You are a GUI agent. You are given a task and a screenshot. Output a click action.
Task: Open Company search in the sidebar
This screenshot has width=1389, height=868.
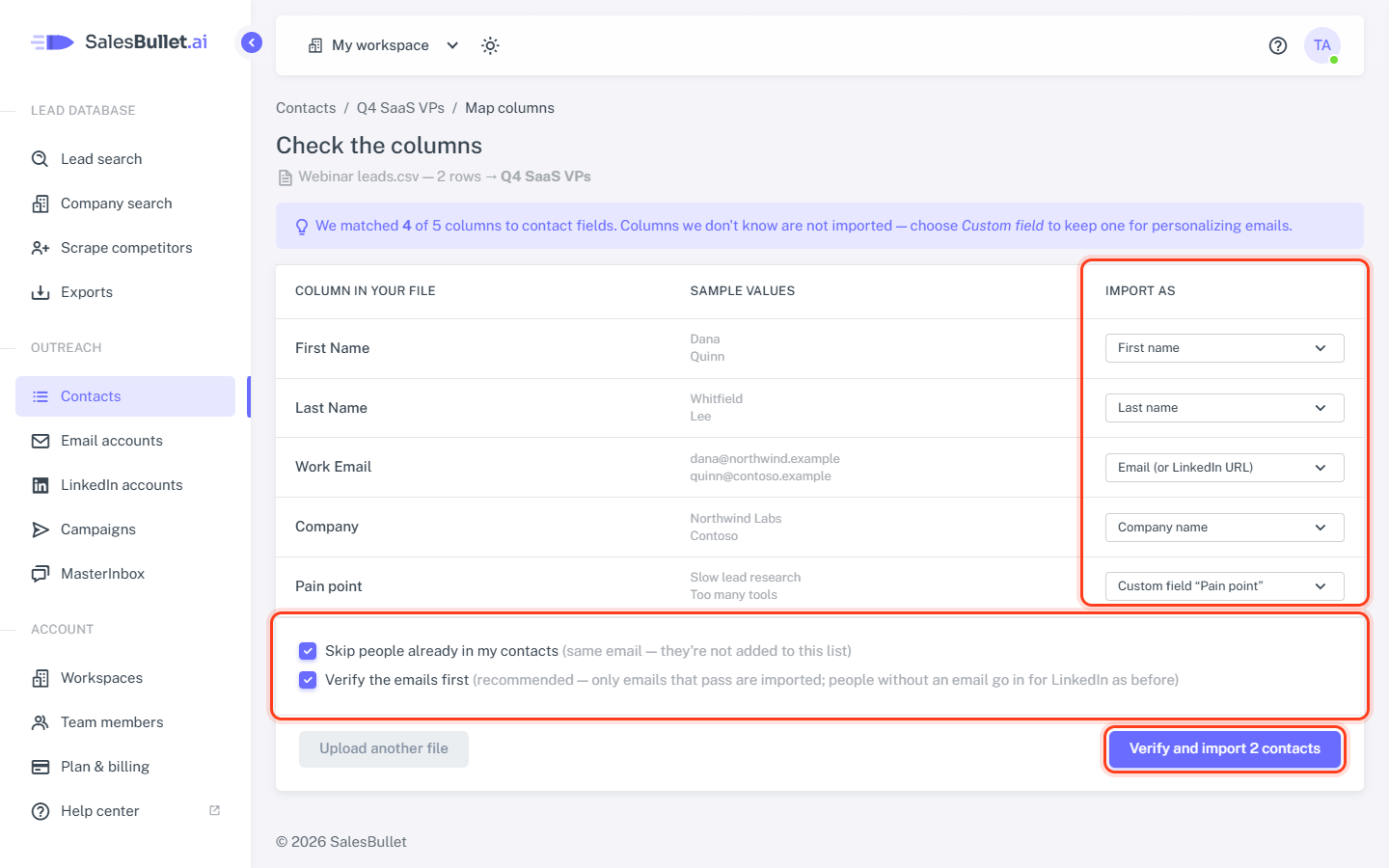click(125, 203)
